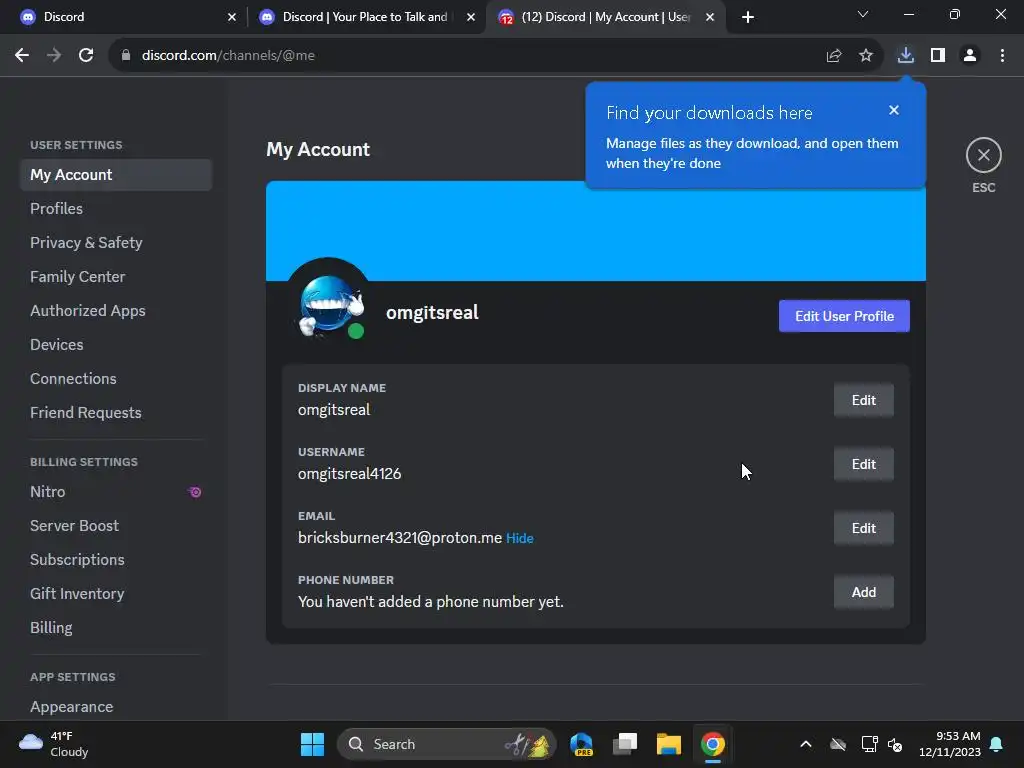Go forward with the browser forward arrow
The width and height of the screenshot is (1024, 768).
[54, 56]
